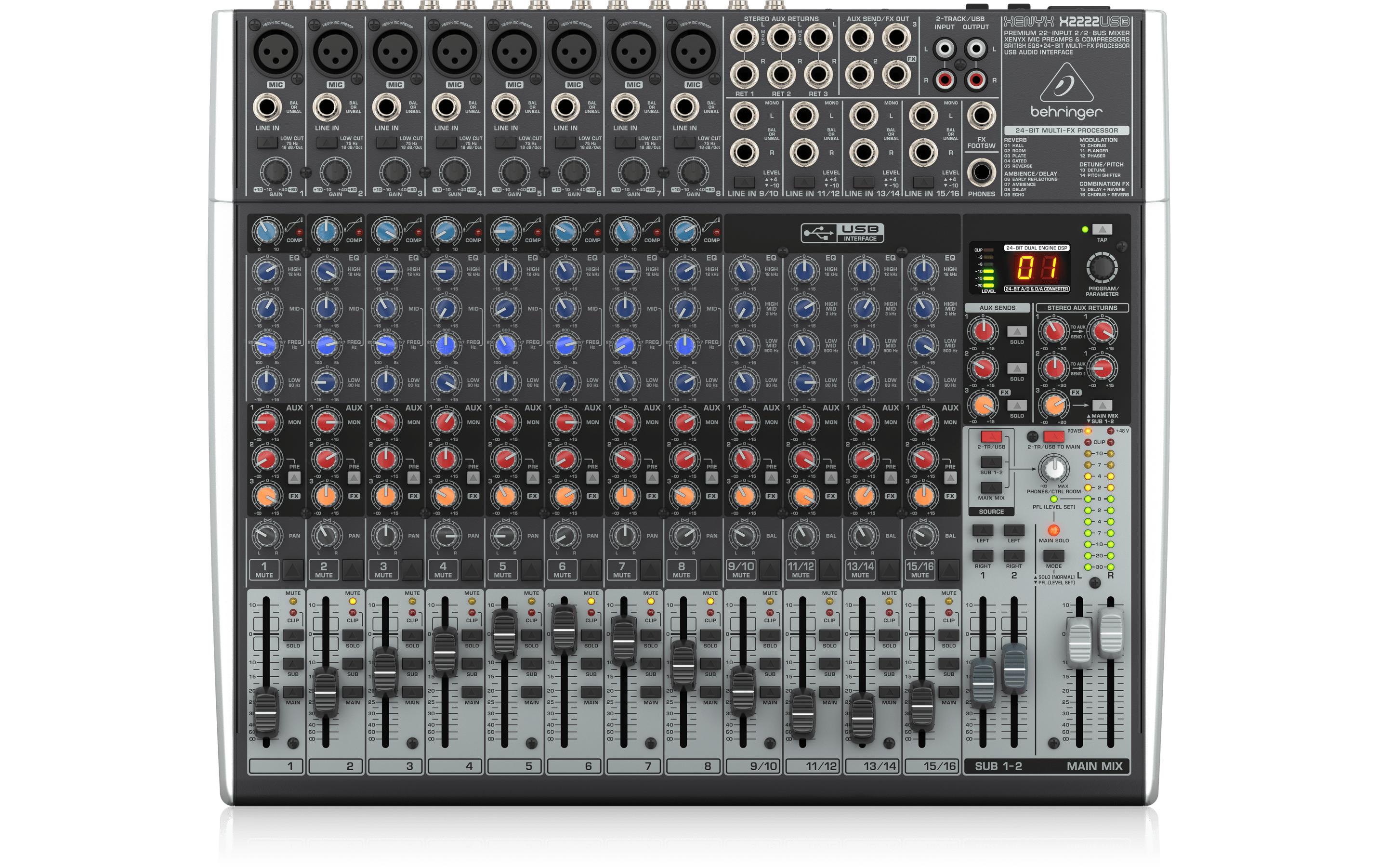Click the SUB 1 fader cap
Viewport: 1379px width, 868px height.
pyautogui.click(x=983, y=683)
